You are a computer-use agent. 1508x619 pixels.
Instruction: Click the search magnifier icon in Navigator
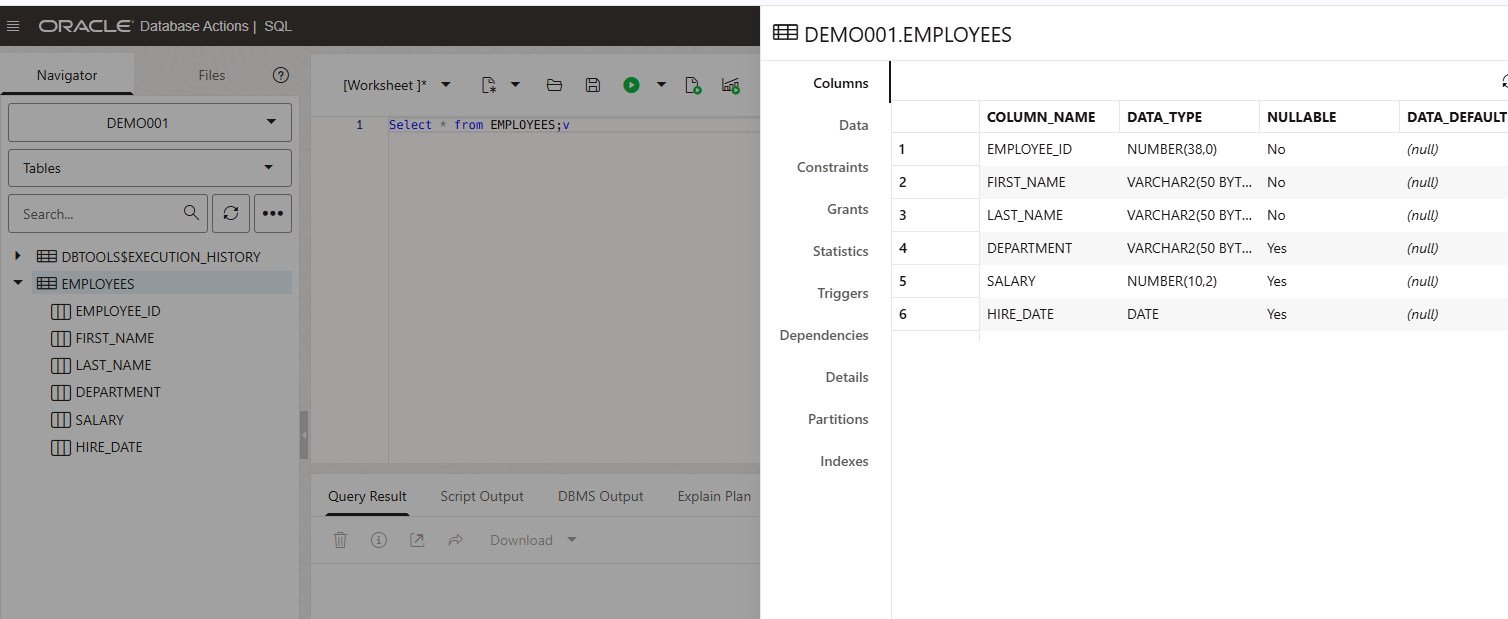[x=191, y=213]
